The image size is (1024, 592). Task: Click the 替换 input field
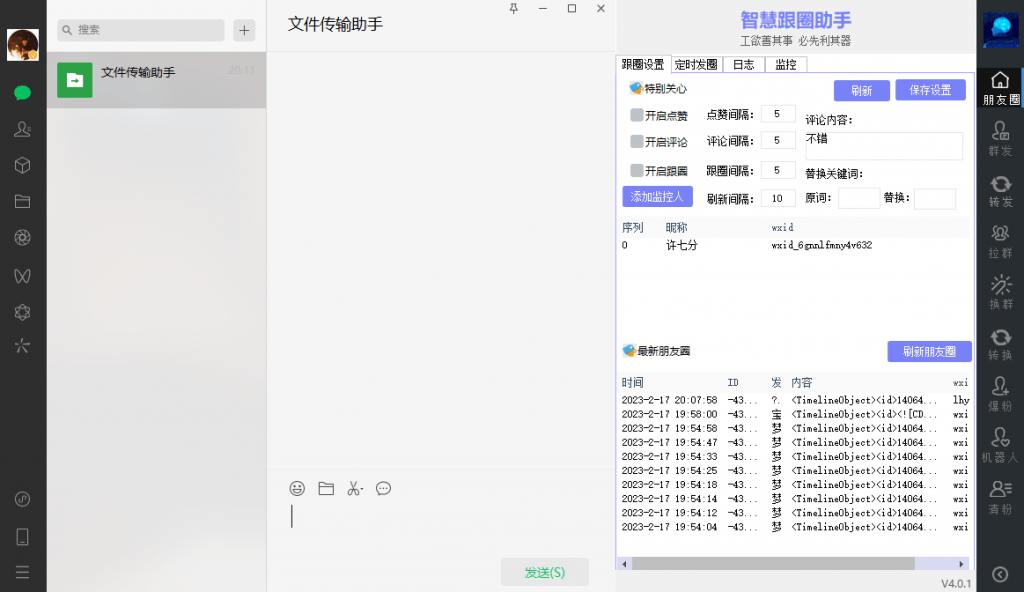point(935,199)
